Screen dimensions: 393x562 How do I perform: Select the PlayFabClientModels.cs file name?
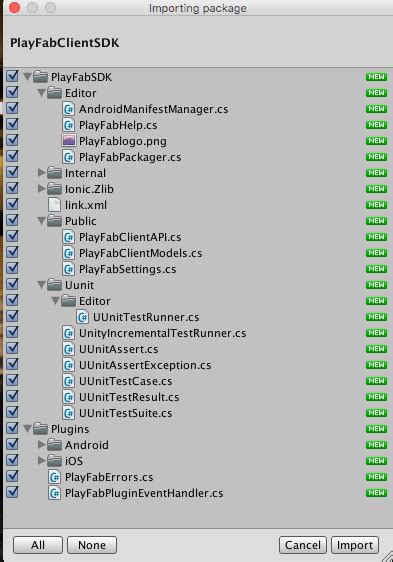141,253
